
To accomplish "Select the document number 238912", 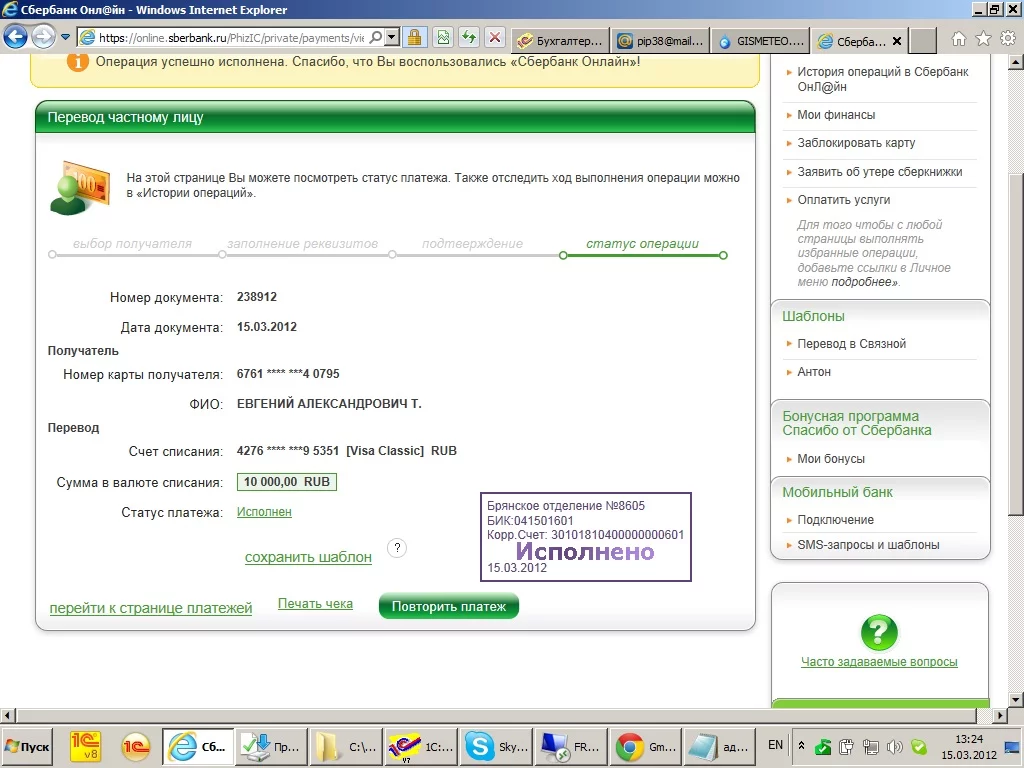I will [257, 297].
